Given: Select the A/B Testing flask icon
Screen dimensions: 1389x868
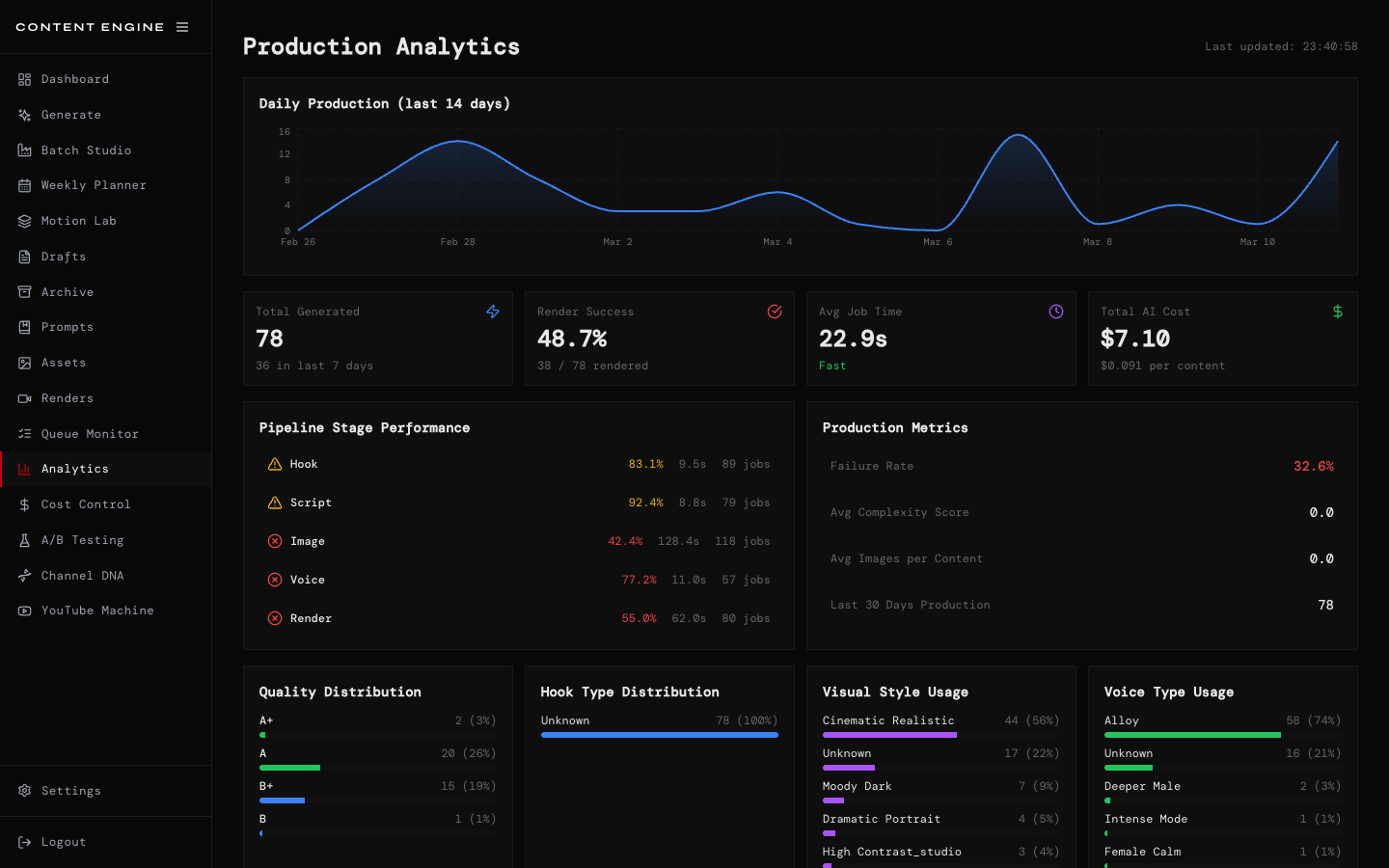Looking at the screenshot, I should pos(23,539).
